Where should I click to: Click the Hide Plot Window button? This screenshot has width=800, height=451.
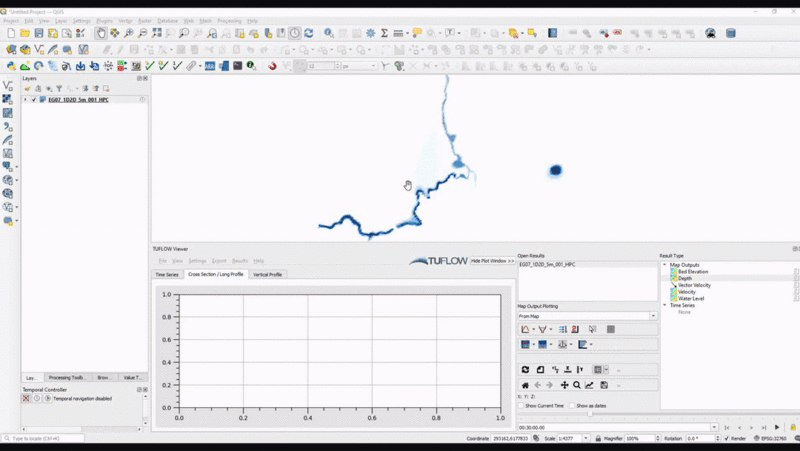tap(492, 260)
